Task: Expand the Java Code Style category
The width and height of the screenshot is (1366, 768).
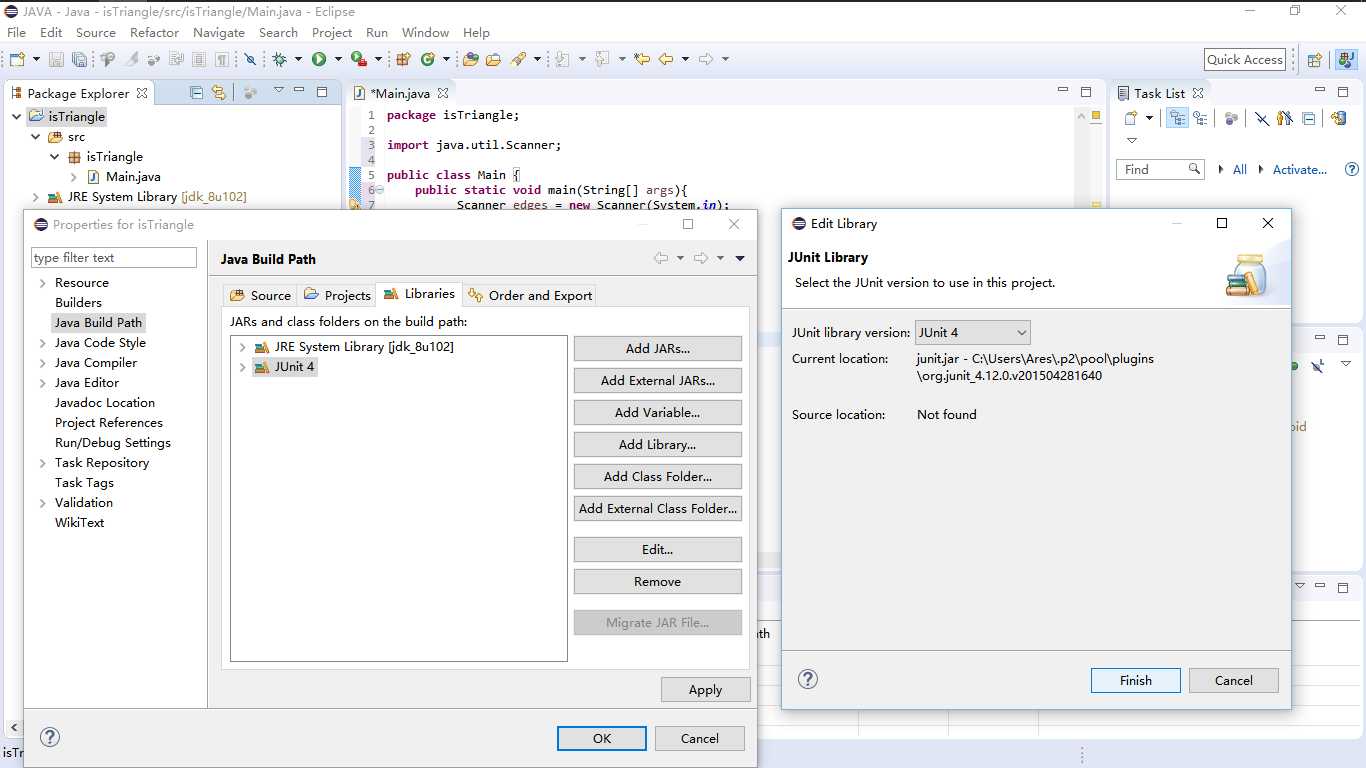Action: point(43,343)
